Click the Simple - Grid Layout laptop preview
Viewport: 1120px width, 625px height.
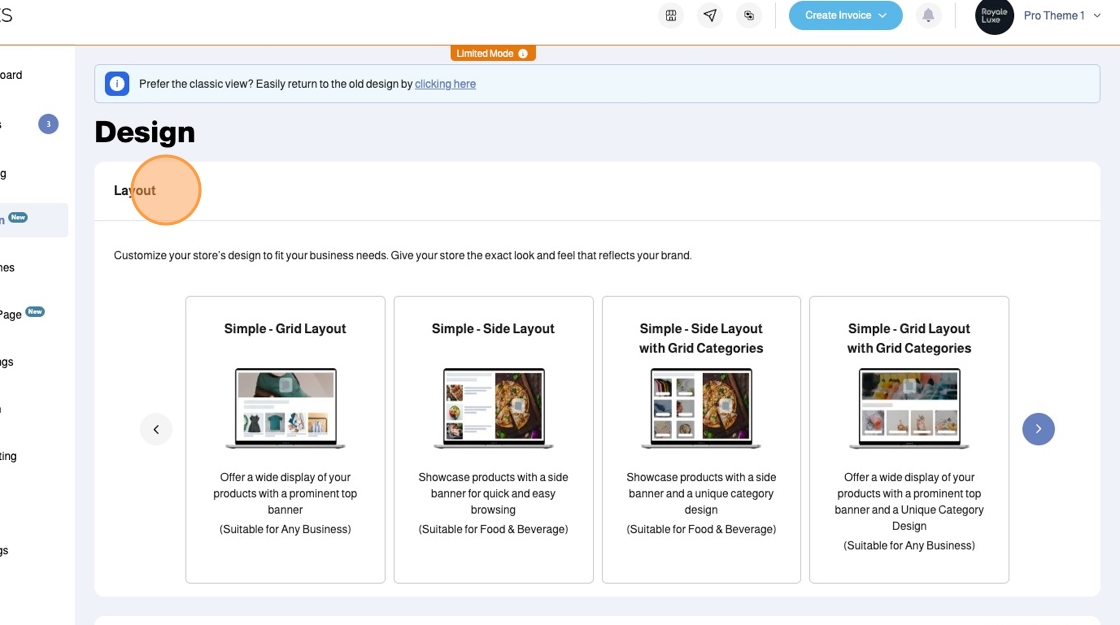(285, 409)
